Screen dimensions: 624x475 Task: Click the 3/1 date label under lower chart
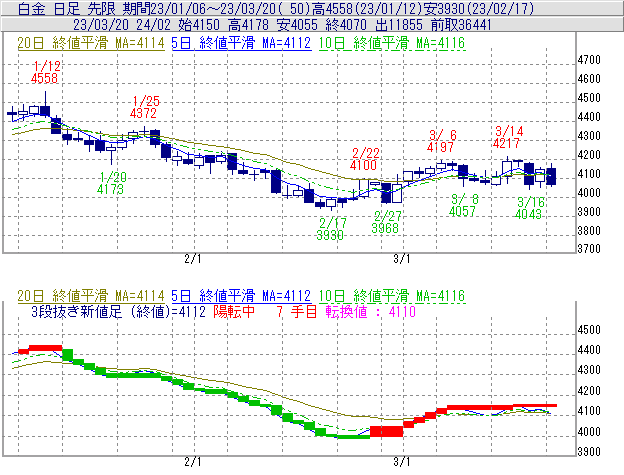(402, 462)
